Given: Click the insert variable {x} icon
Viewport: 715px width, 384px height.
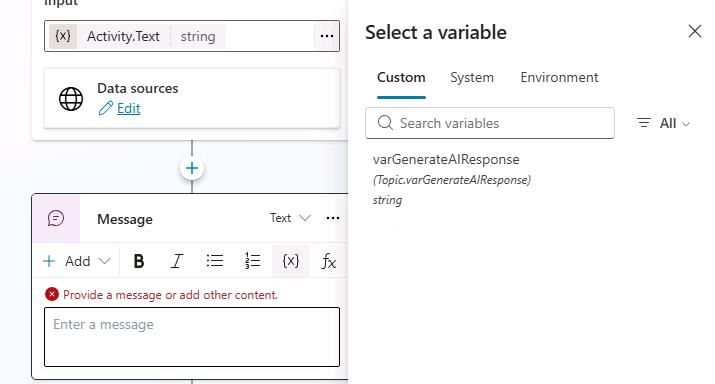Looking at the screenshot, I should 290,261.
